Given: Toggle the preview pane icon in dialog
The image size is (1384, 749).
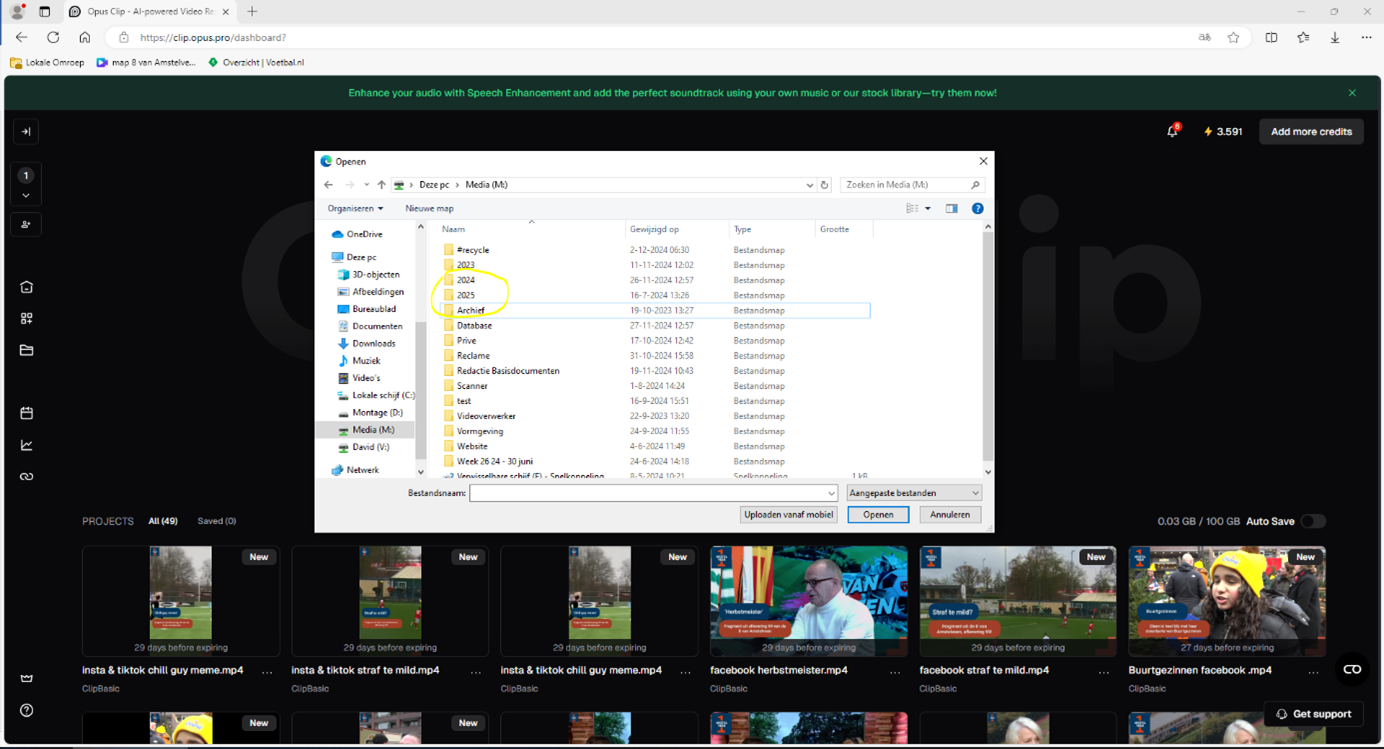Looking at the screenshot, I should pos(951,208).
